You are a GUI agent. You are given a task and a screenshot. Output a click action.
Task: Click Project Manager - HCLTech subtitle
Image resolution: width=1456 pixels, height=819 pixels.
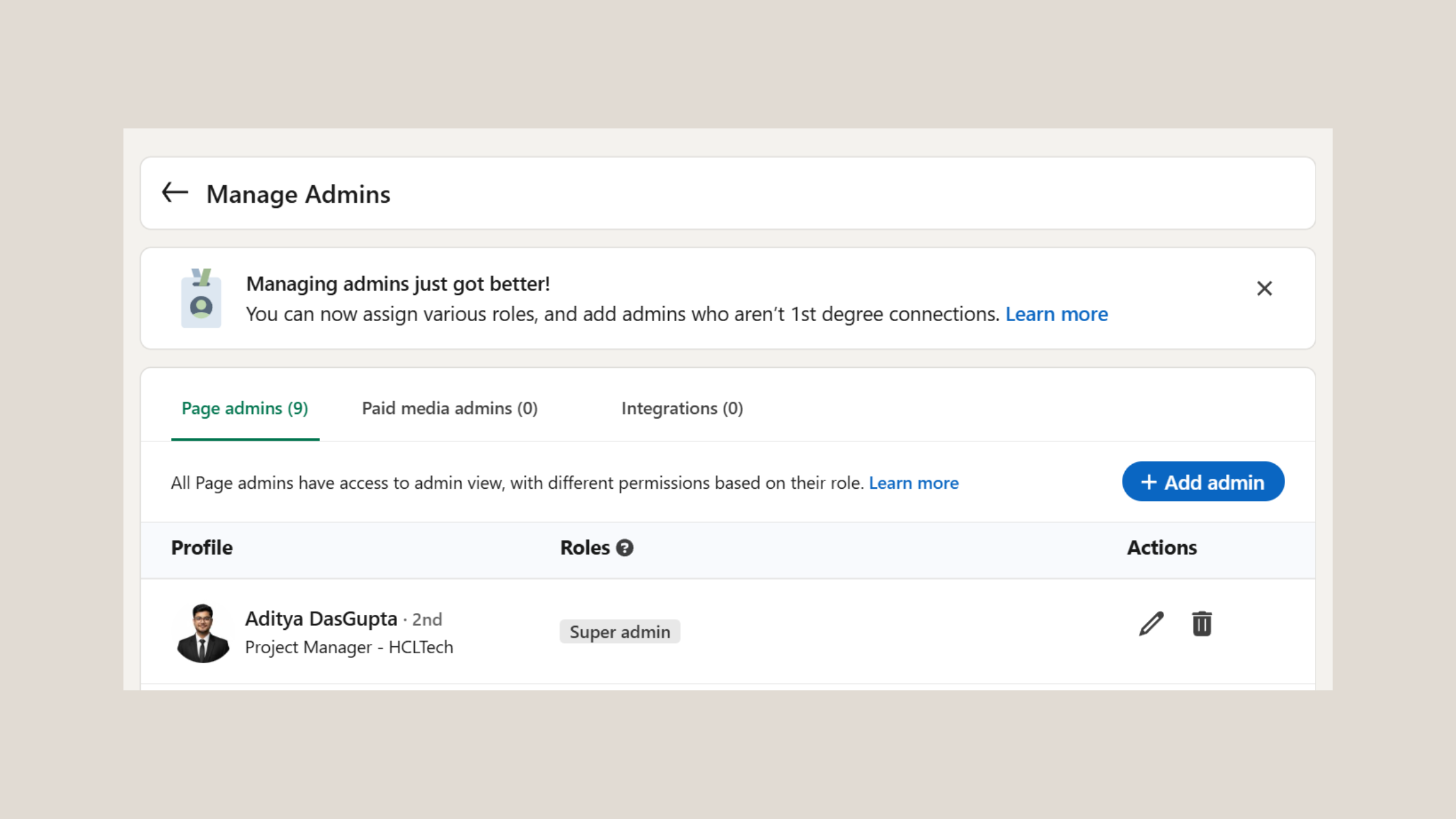point(349,647)
